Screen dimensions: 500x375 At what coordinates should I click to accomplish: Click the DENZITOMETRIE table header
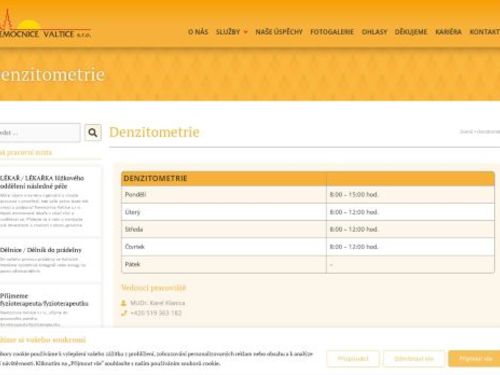point(155,179)
